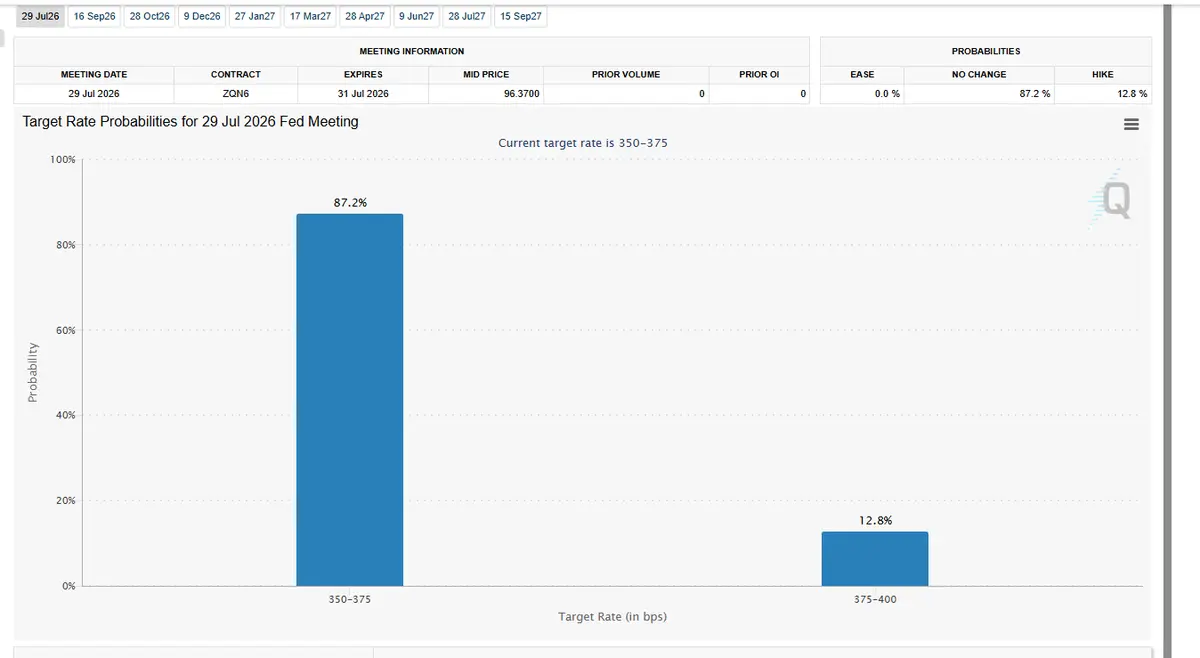Click the NO CHANGE column header
The height and width of the screenshot is (658, 1200).
coord(979,74)
